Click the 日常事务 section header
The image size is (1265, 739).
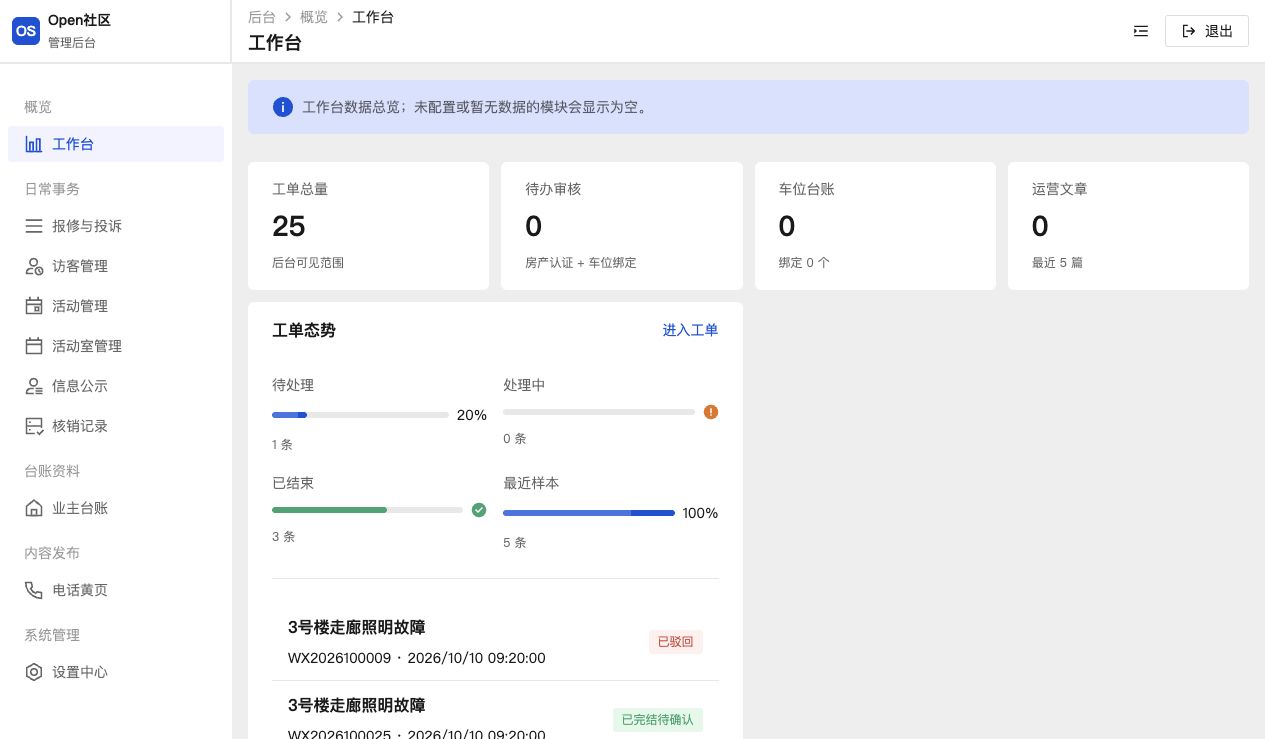tap(52, 189)
